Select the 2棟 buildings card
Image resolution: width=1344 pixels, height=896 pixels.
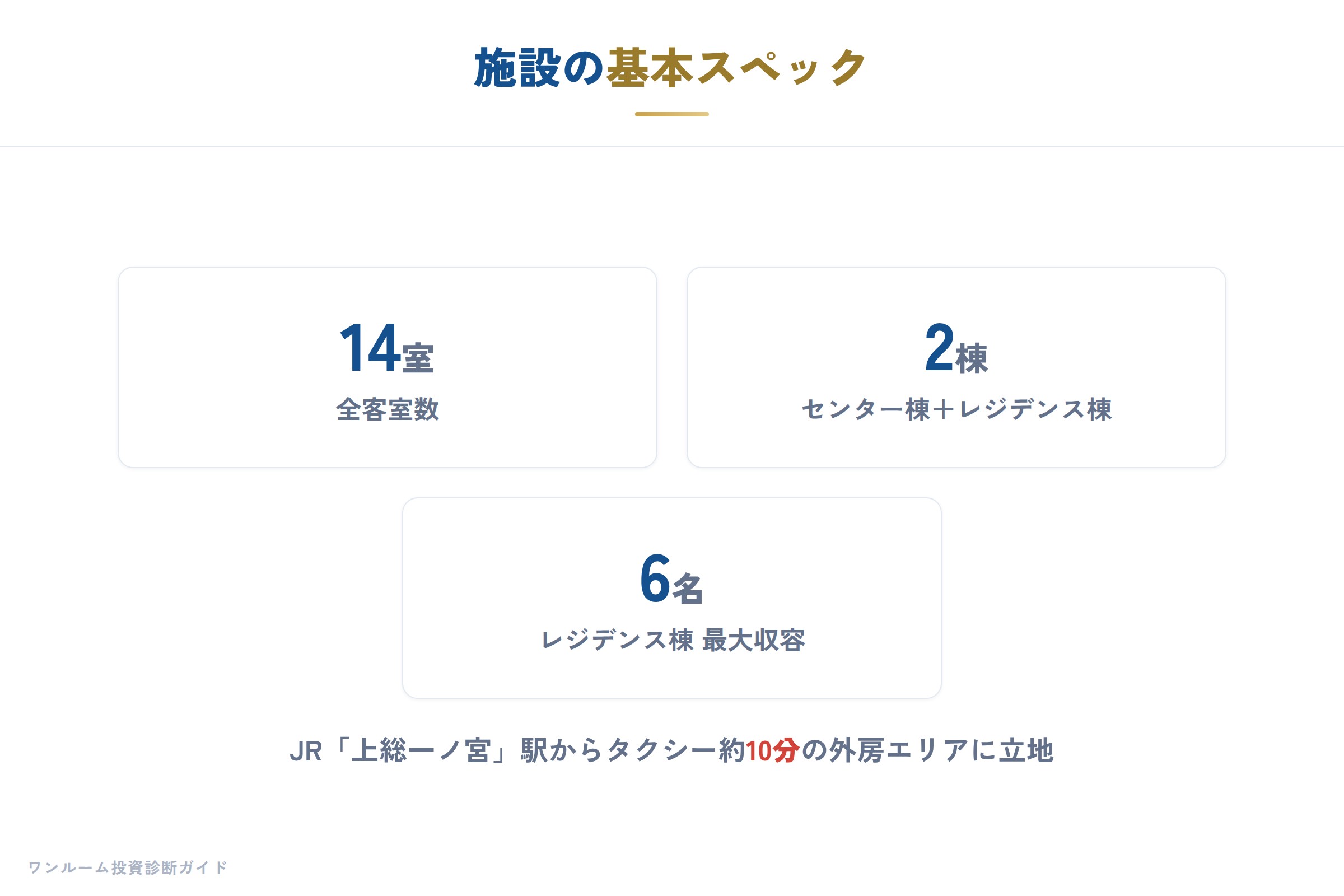tap(956, 367)
